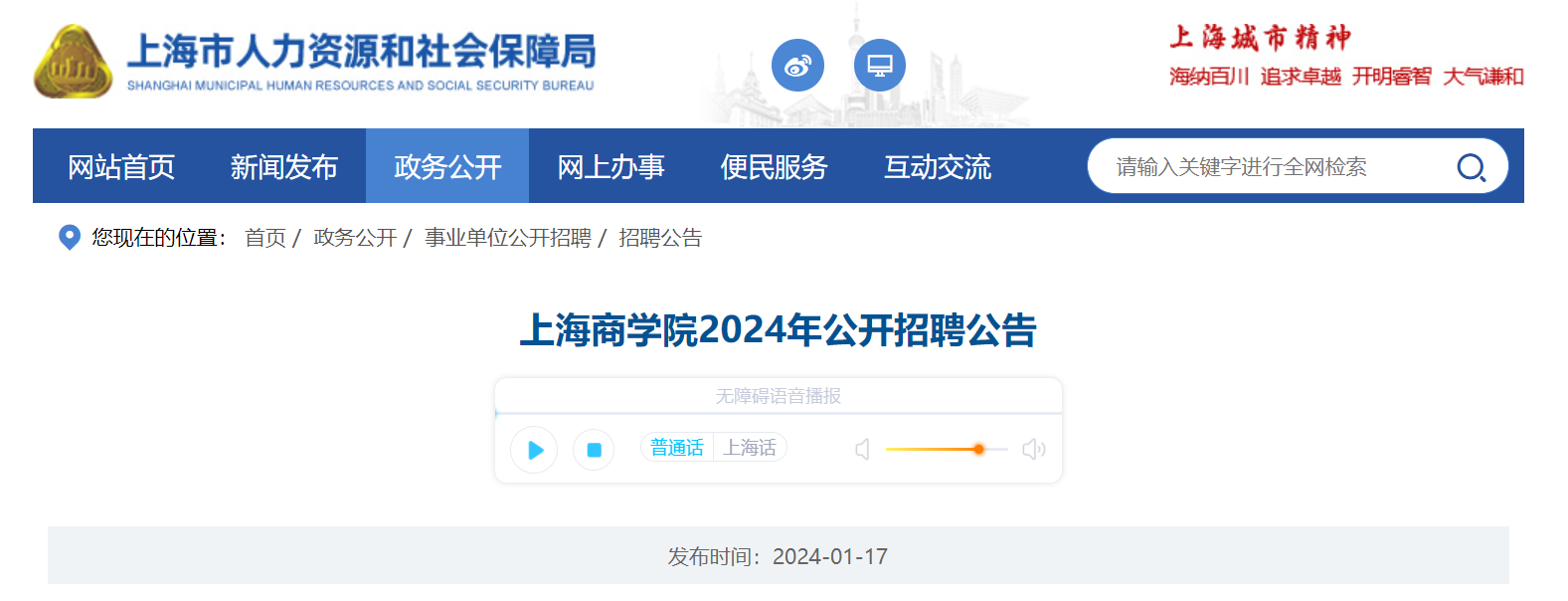
Task: Open the bureau's Weibo page icon
Action: tap(797, 66)
